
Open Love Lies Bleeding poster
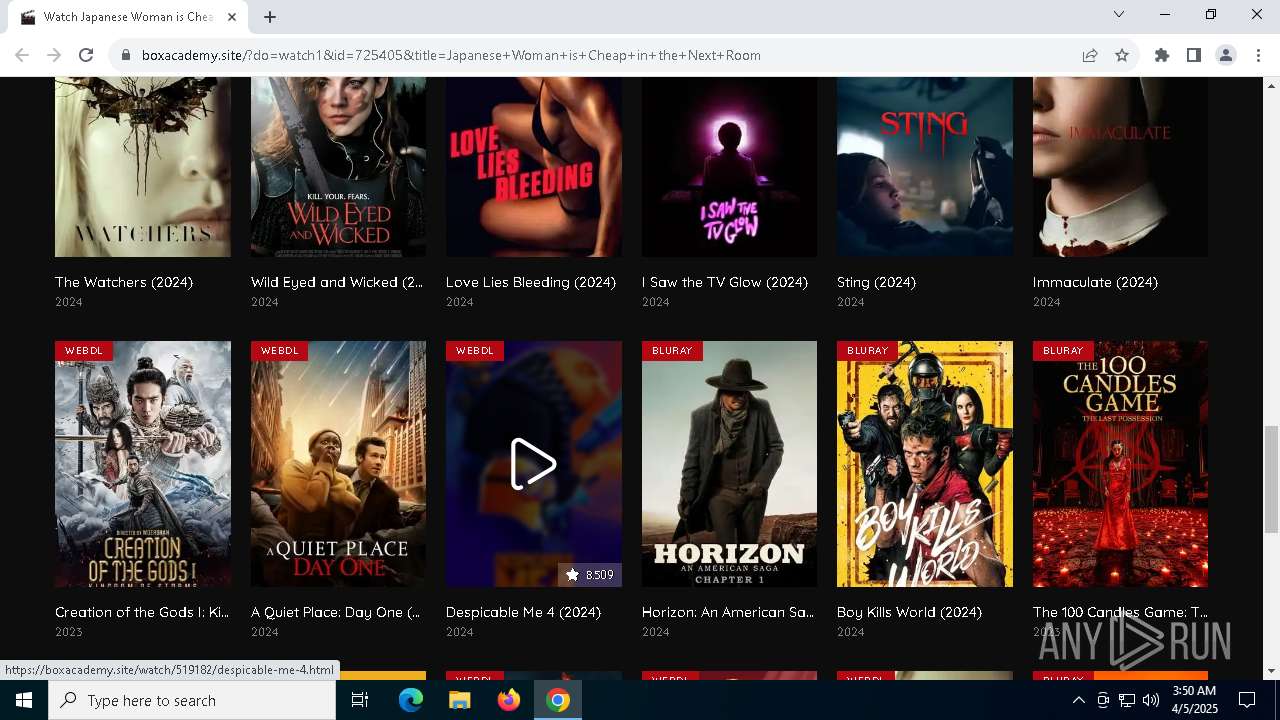point(534,167)
